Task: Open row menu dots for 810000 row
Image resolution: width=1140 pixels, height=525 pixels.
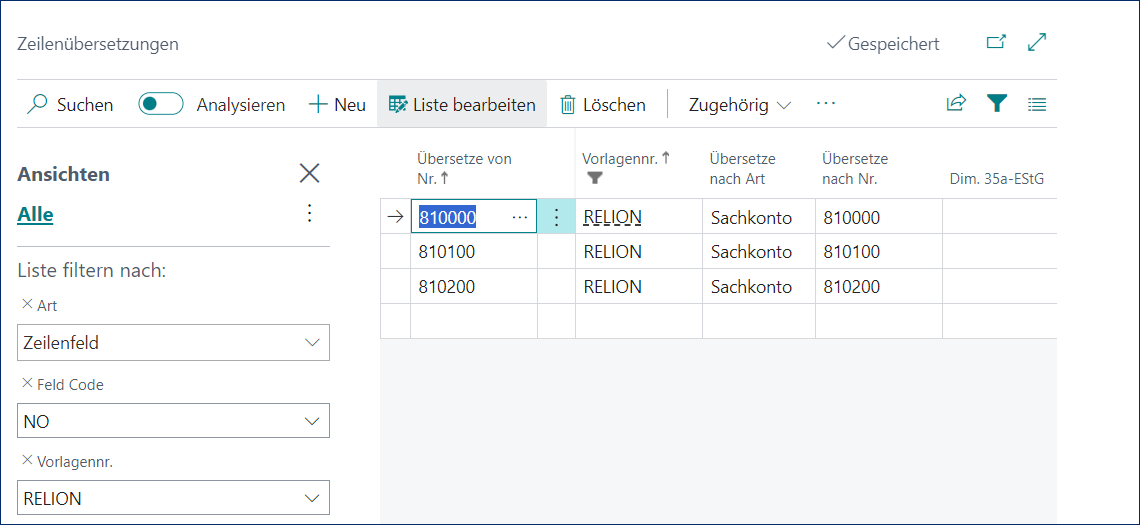Action: click(556, 217)
